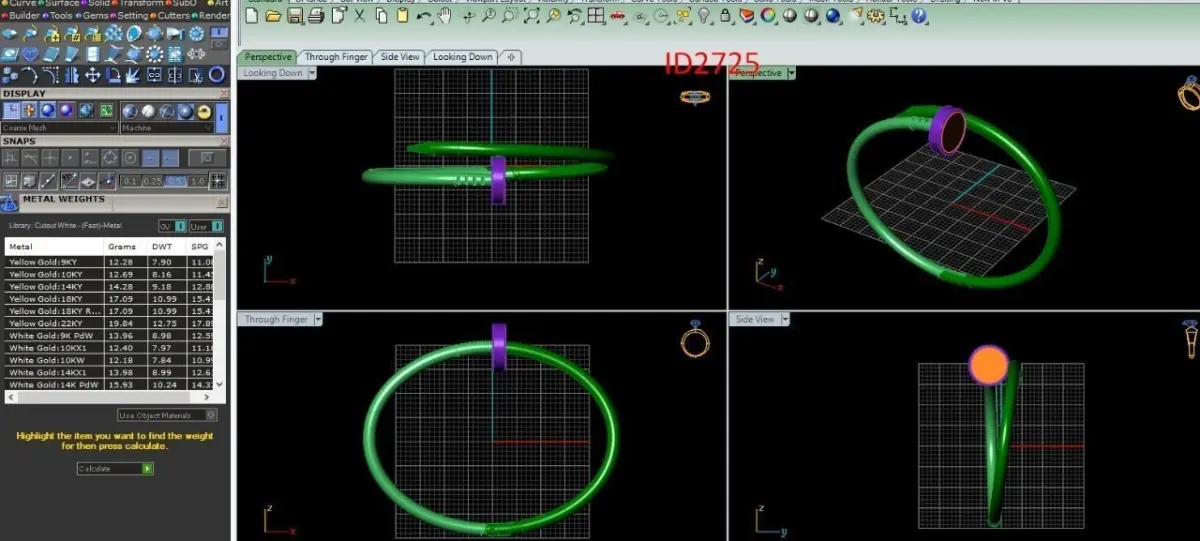1200x541 pixels.
Task: Toggle the 0.1 snap increment
Action: point(130,181)
